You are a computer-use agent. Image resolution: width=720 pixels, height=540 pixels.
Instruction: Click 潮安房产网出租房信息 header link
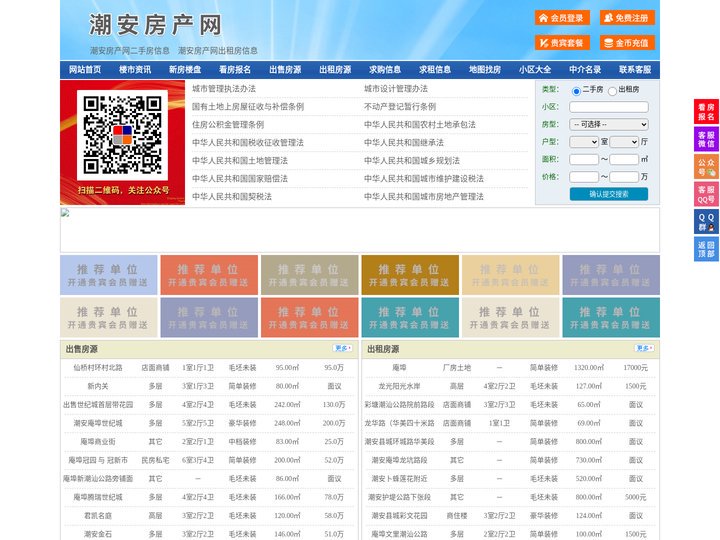click(x=218, y=51)
